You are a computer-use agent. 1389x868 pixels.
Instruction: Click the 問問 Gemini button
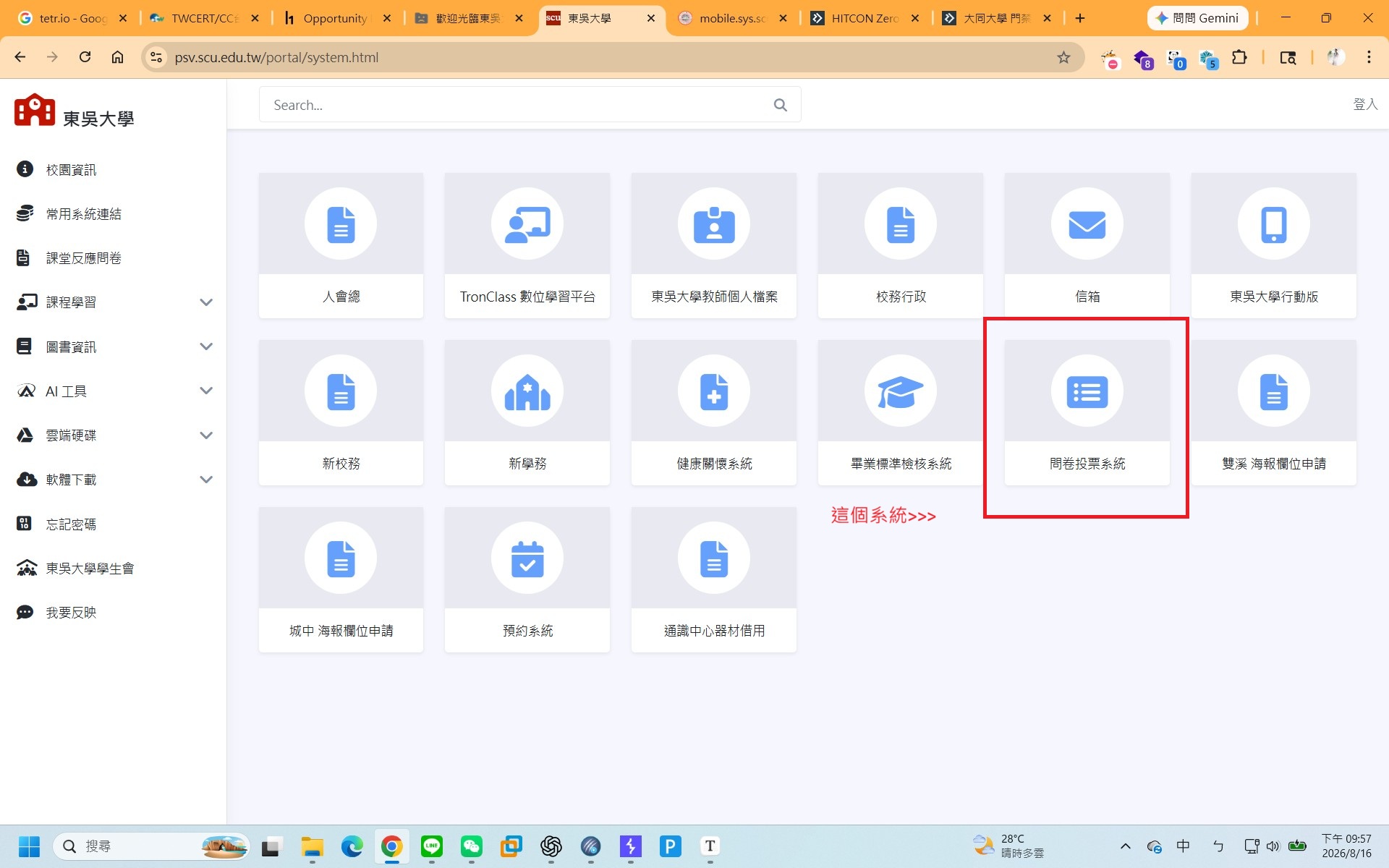pos(1197,18)
